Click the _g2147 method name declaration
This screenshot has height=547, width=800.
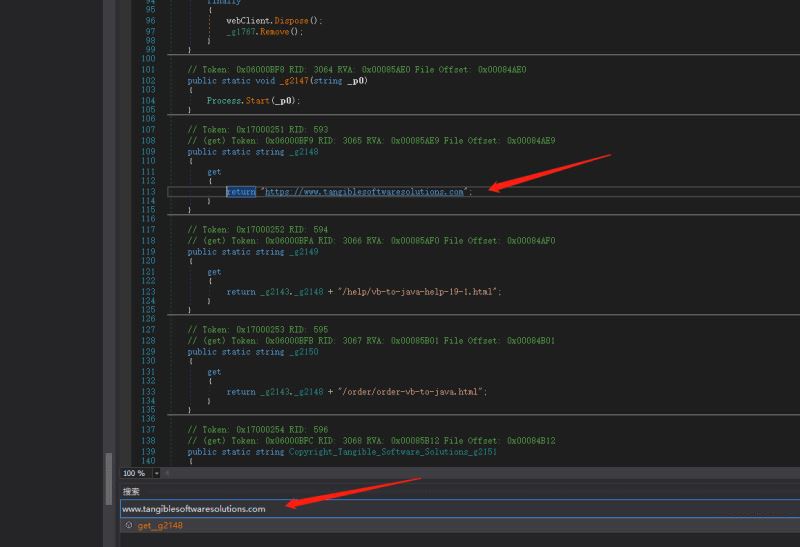pos(294,81)
